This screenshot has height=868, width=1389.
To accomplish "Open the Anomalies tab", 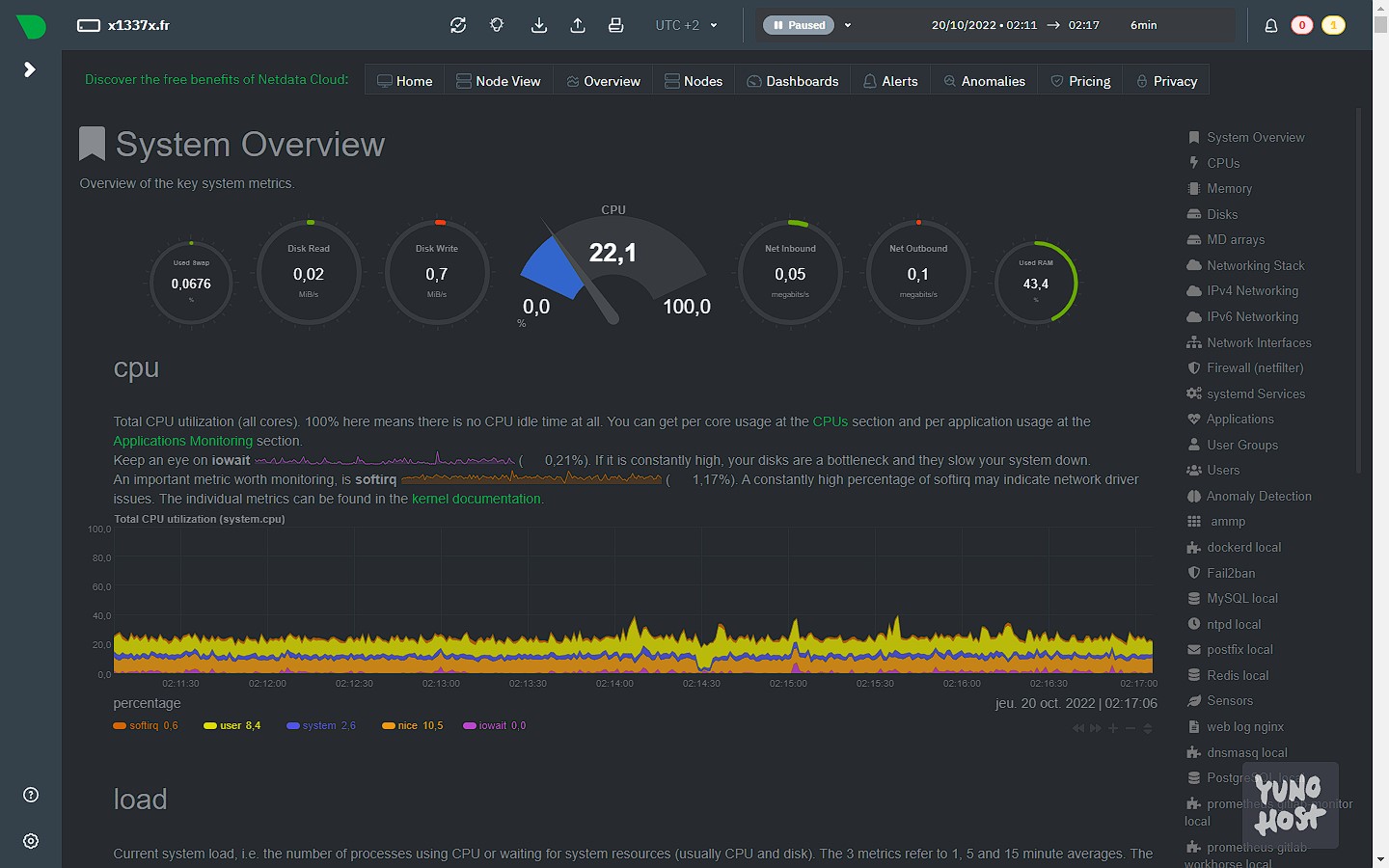I will point(984,81).
